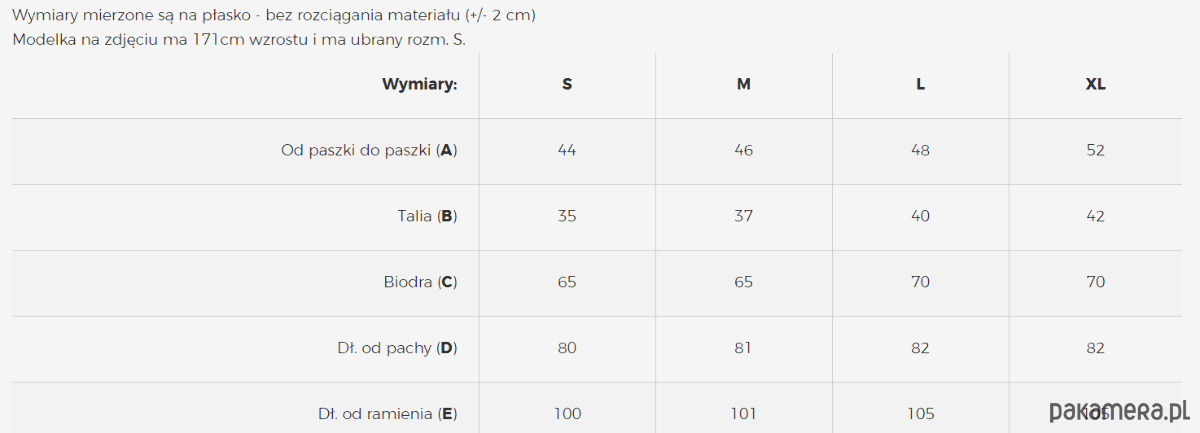The width and height of the screenshot is (1200, 433).
Task: Click Biodra value 65 in S column
Action: 567,282
